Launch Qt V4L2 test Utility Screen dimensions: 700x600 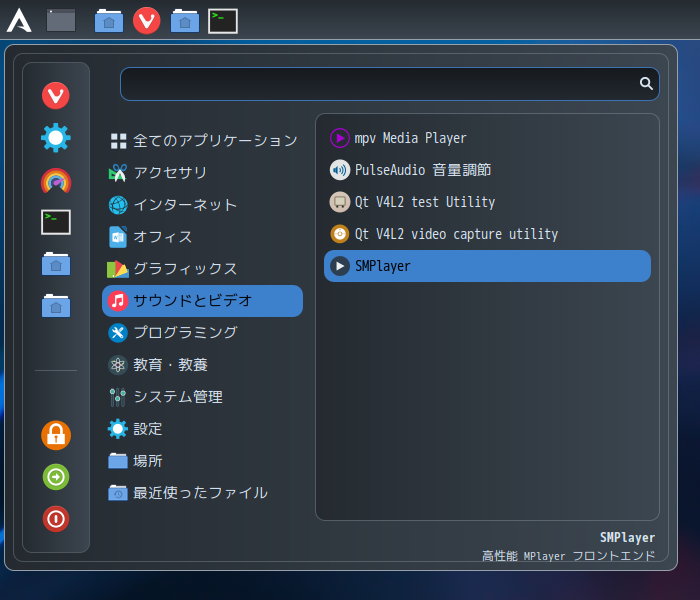[x=487, y=202]
